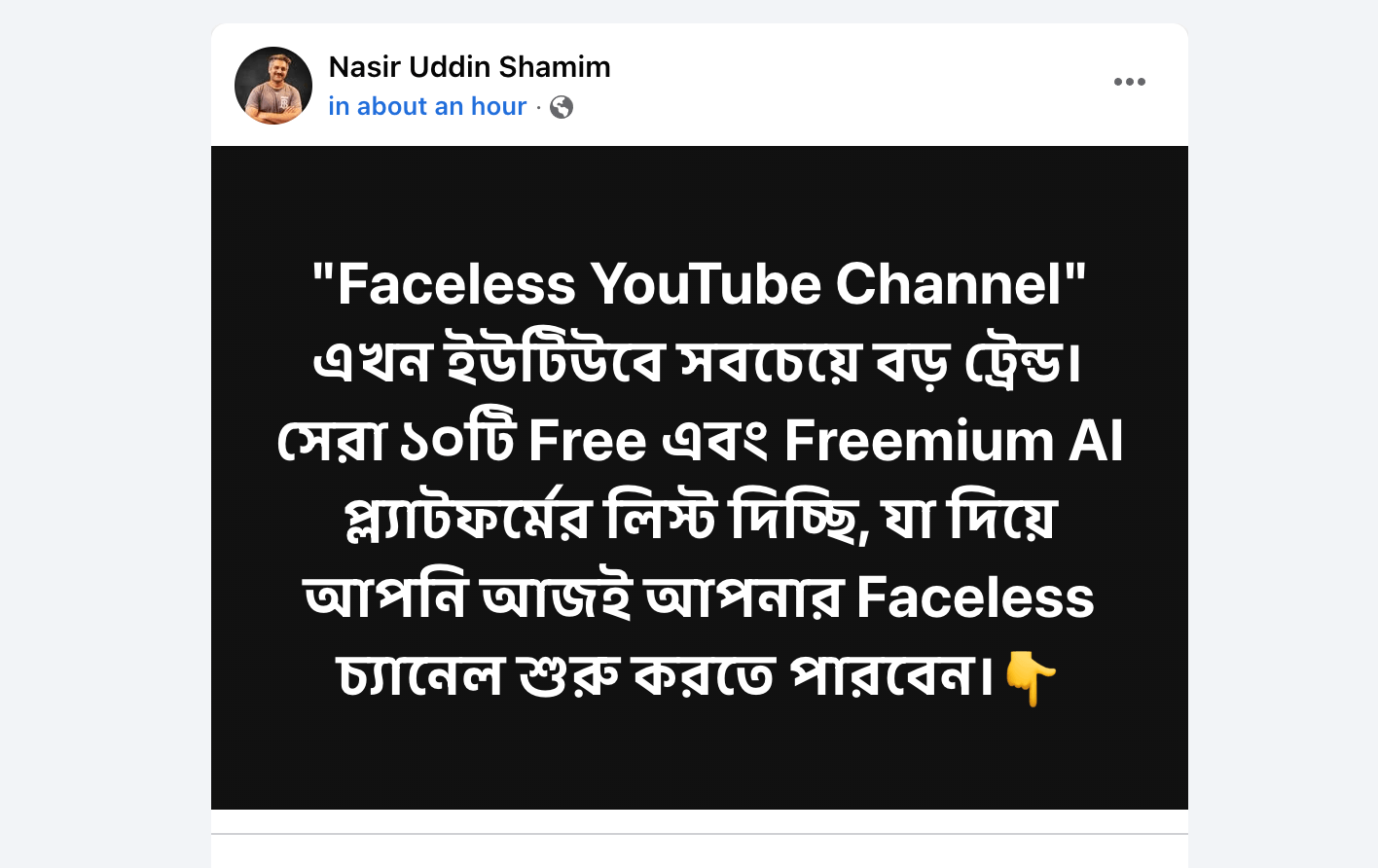This screenshot has width=1378, height=868.
Task: Select the last line "চ্যানেল শুরু করতে পারবেন।"
Action: 666,676
